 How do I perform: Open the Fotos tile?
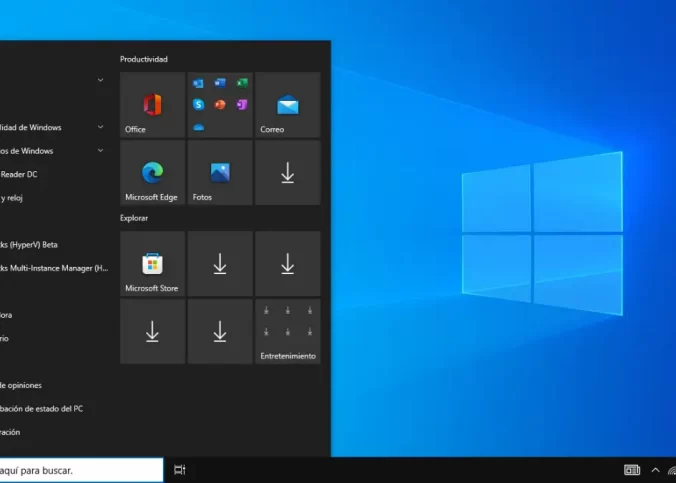point(220,172)
